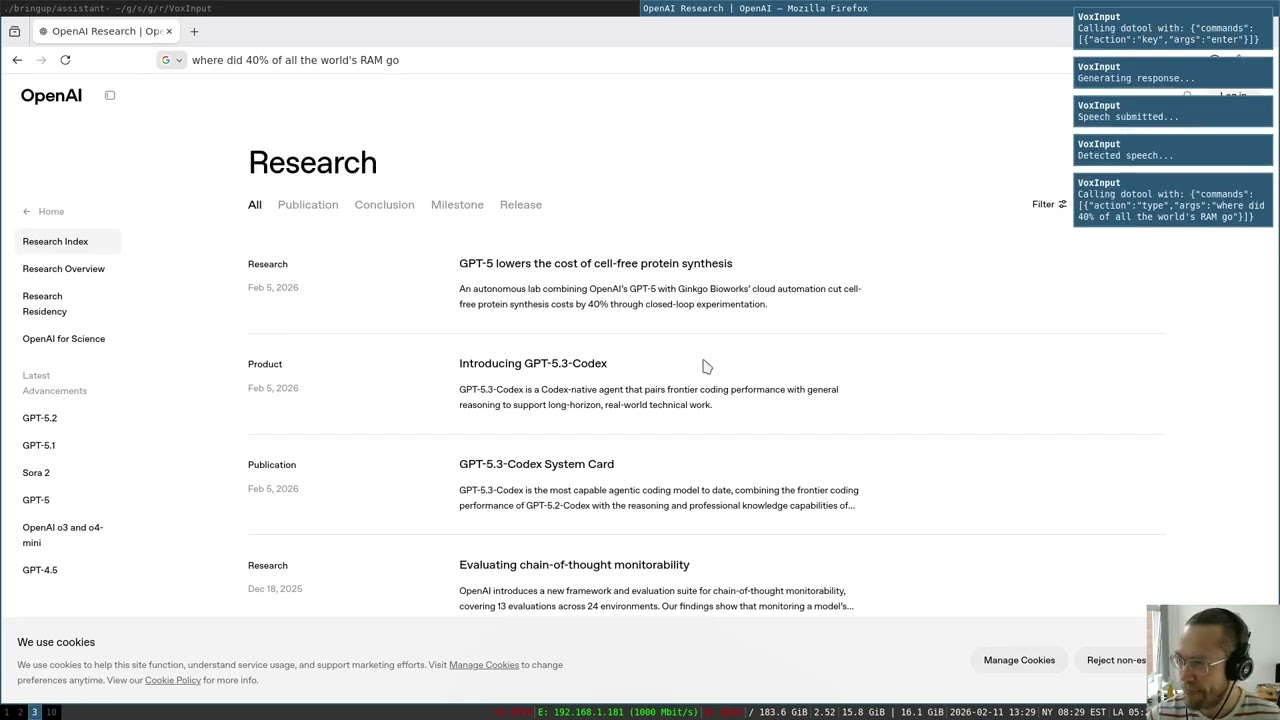
Task: Open GPT-4.5 sidebar link
Action: (40, 570)
